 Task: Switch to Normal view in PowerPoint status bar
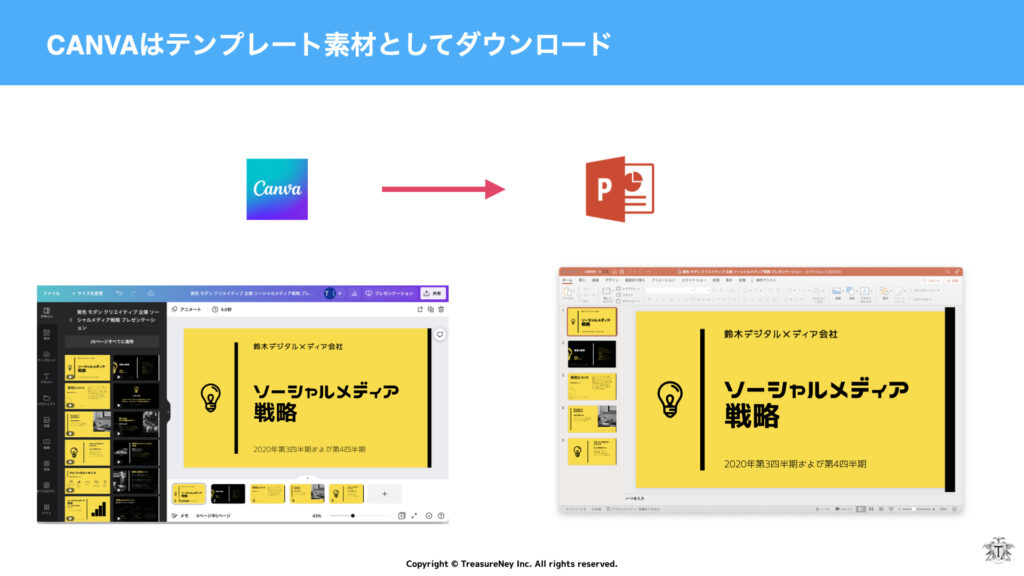pyautogui.click(x=861, y=509)
